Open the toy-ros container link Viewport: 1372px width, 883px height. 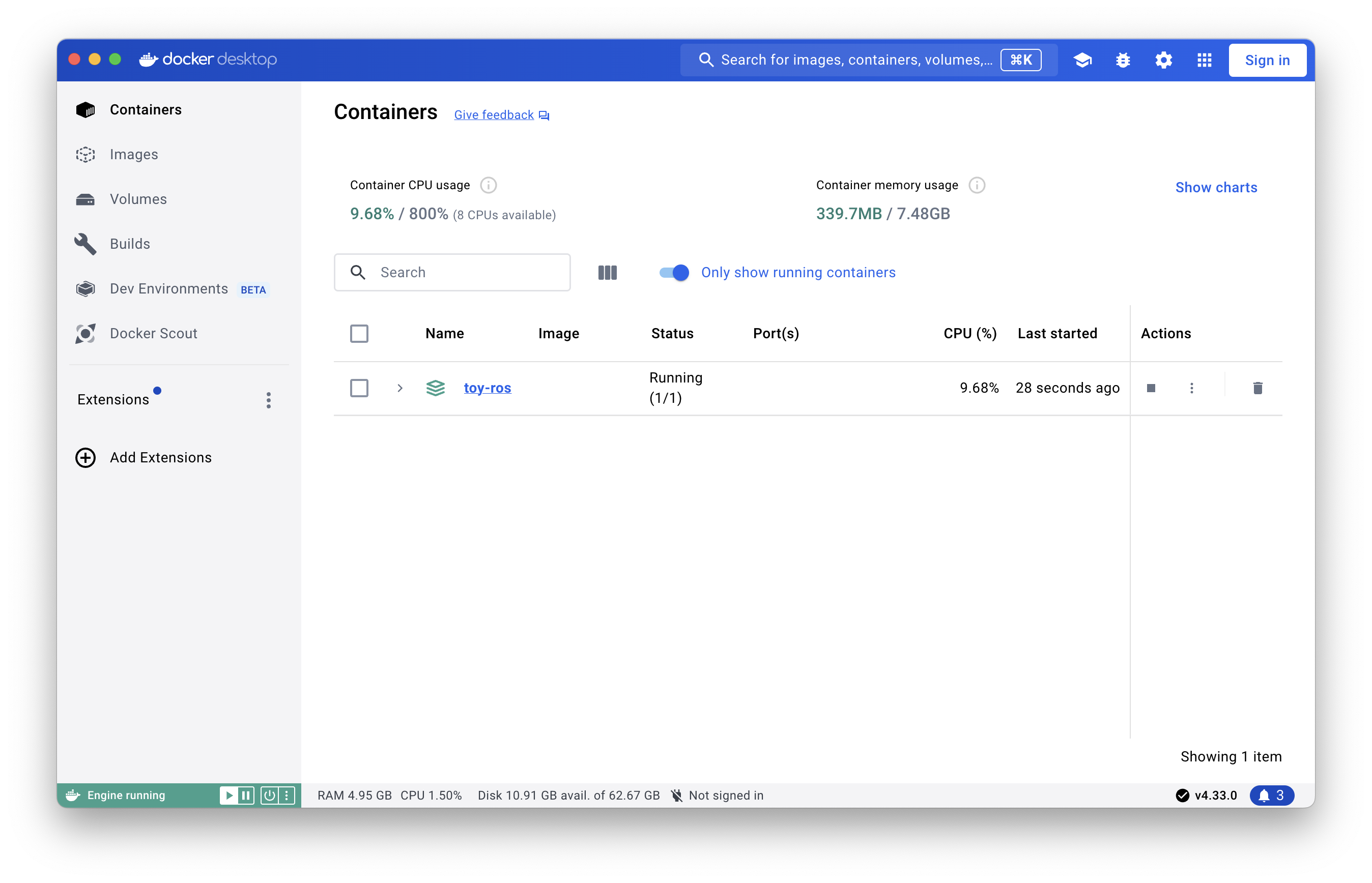[487, 388]
